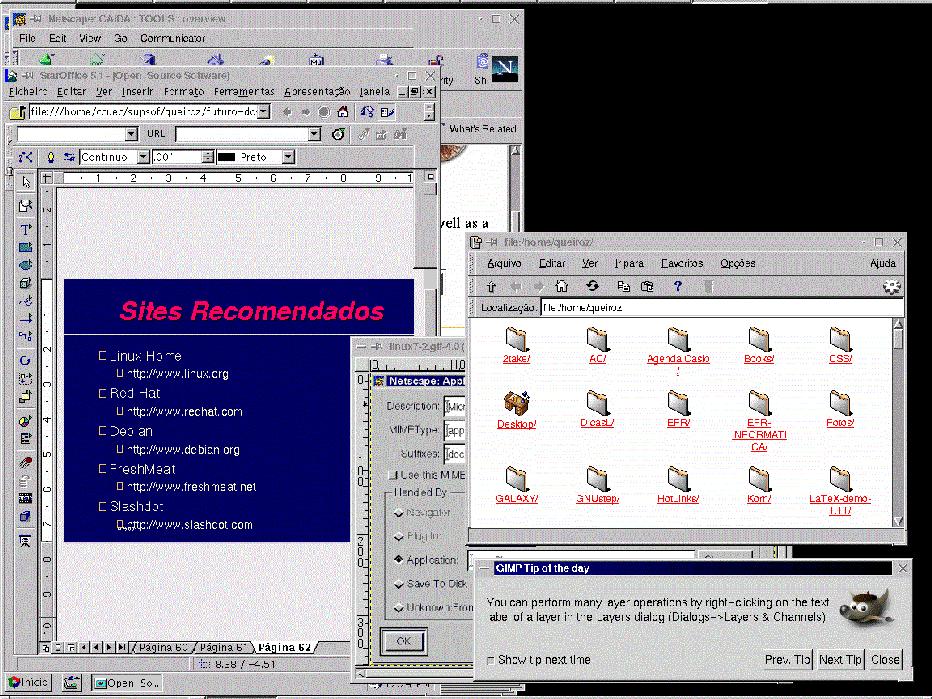Viewport: 932px width, 699px height.
Task: Select the 3D objects tool in the StarOffice toolbox
Action: 26,283
